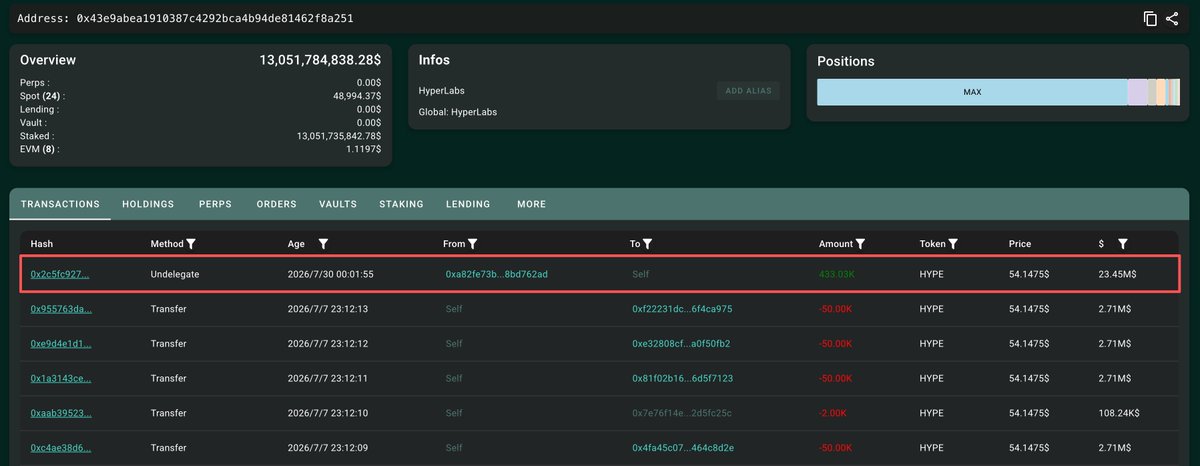Open recipient address 0xe32808cf...a0f50fb2
This screenshot has width=1200, height=466.
pyautogui.click(x=681, y=343)
